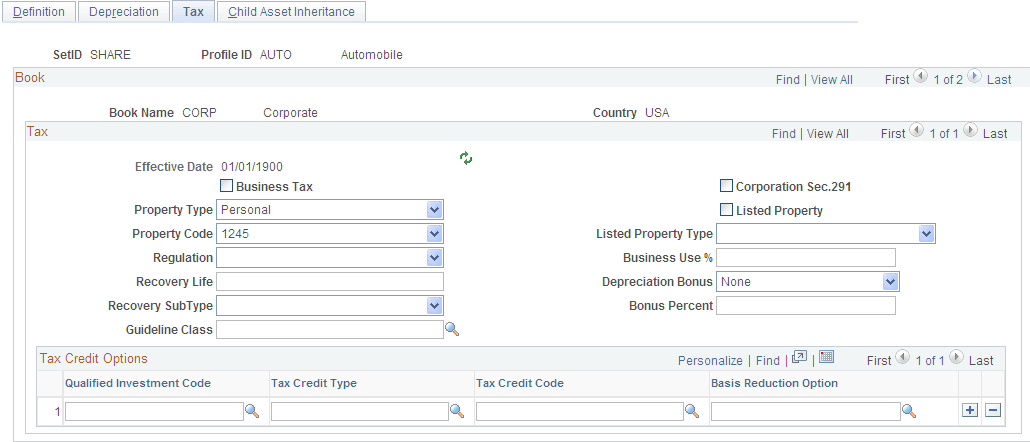Sort by Qualified Investment Code column

pos(138,383)
